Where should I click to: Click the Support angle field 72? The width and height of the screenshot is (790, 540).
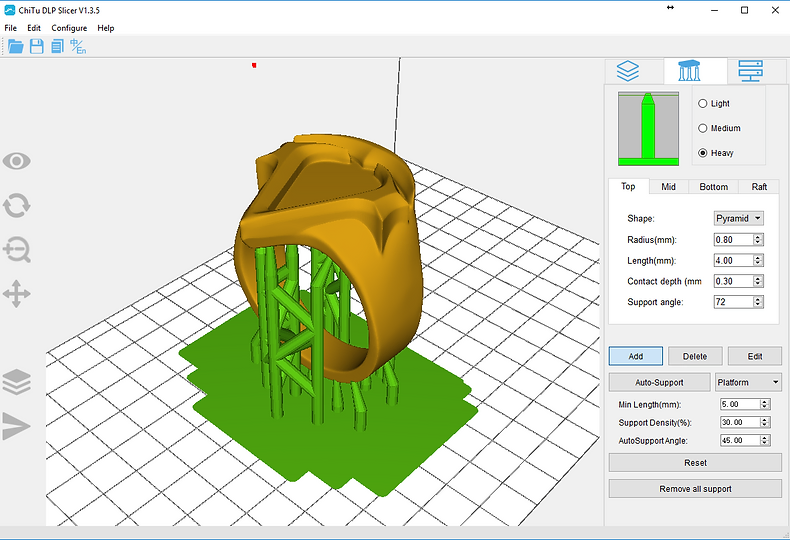(734, 302)
